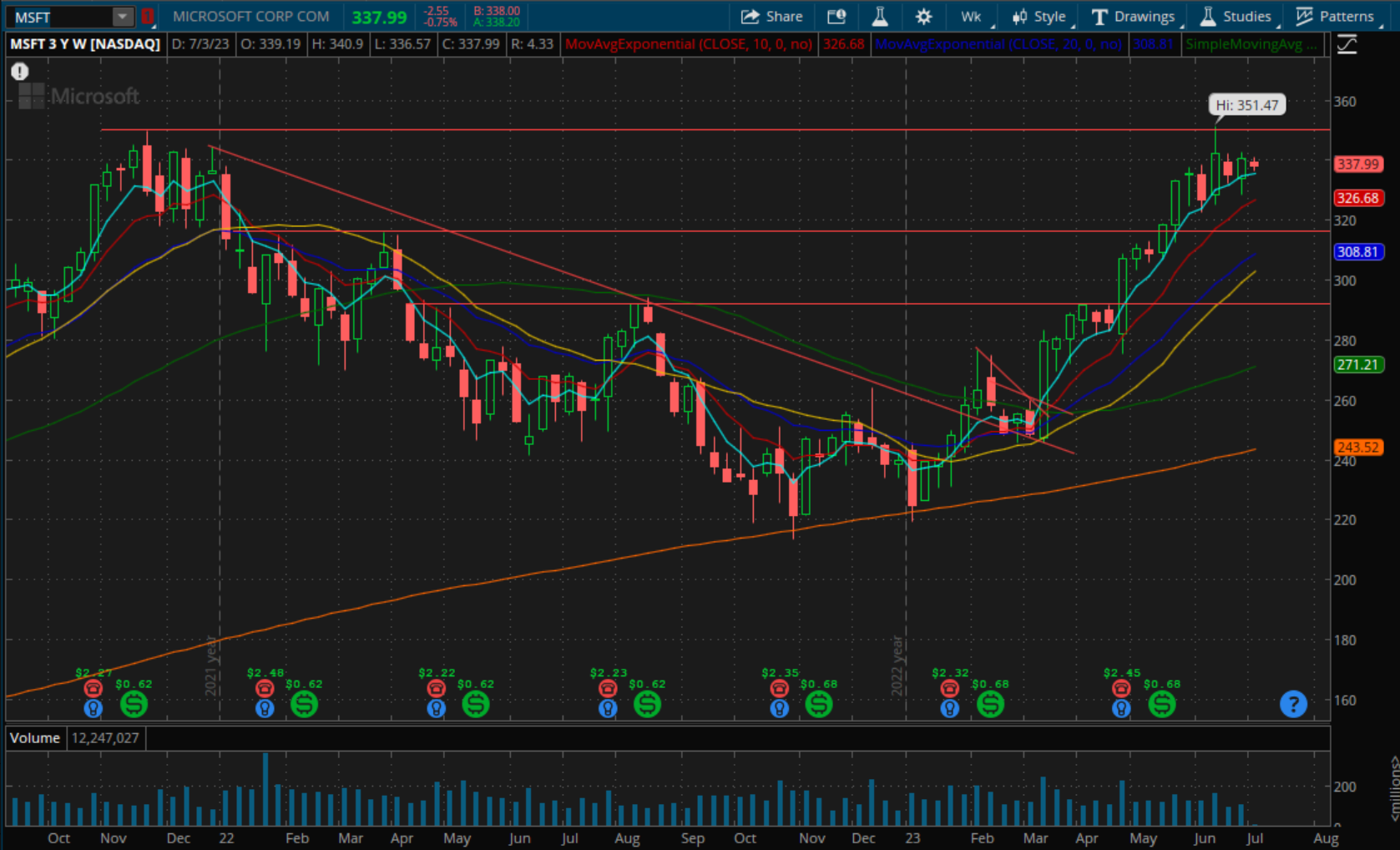This screenshot has width=1400, height=850.
Task: Click the -2.55 net change value
Action: coord(437,11)
